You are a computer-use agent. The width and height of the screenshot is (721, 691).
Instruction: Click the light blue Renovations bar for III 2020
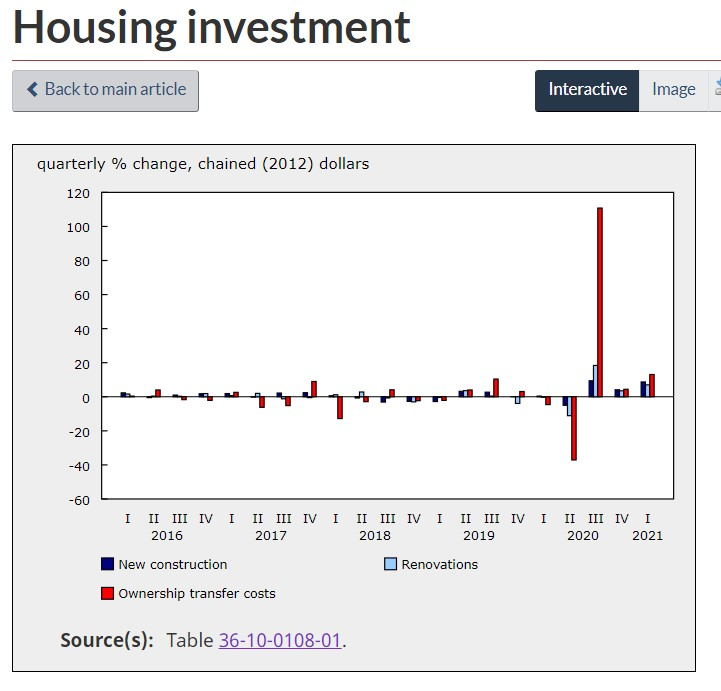595,381
